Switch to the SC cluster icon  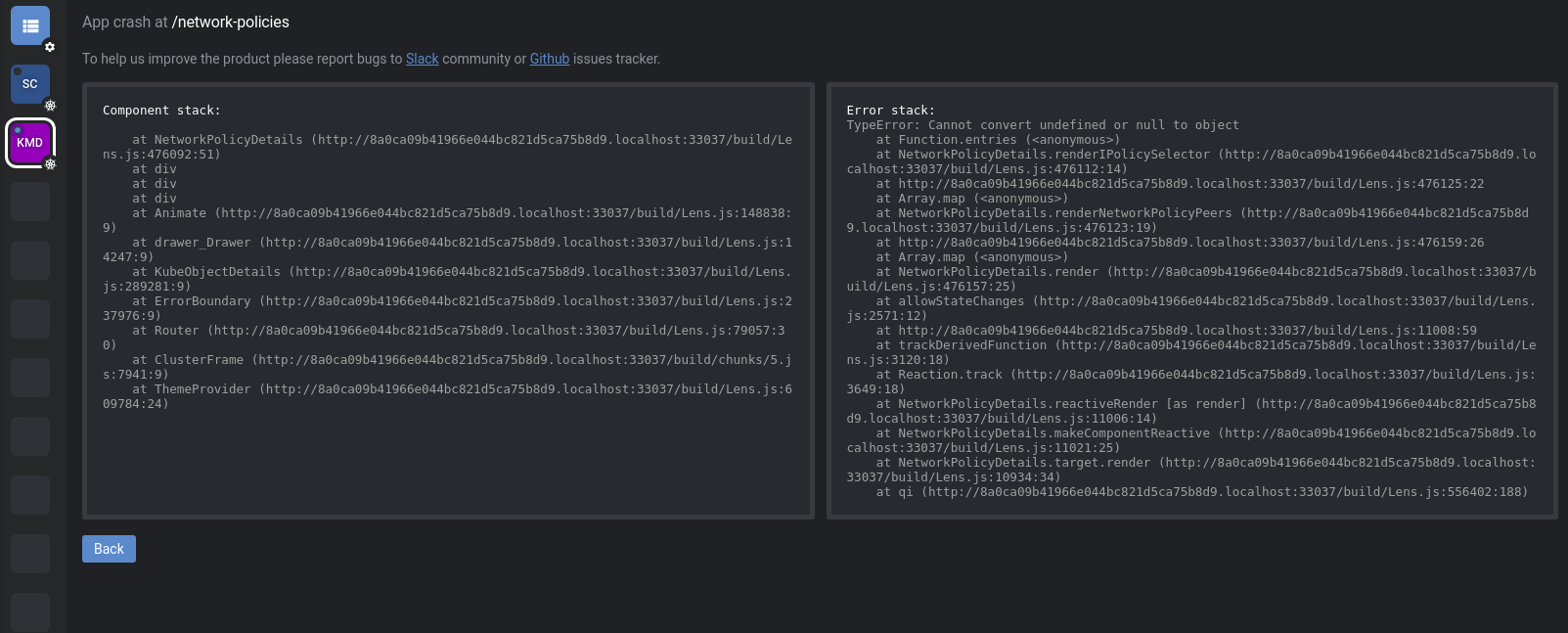[x=30, y=84]
